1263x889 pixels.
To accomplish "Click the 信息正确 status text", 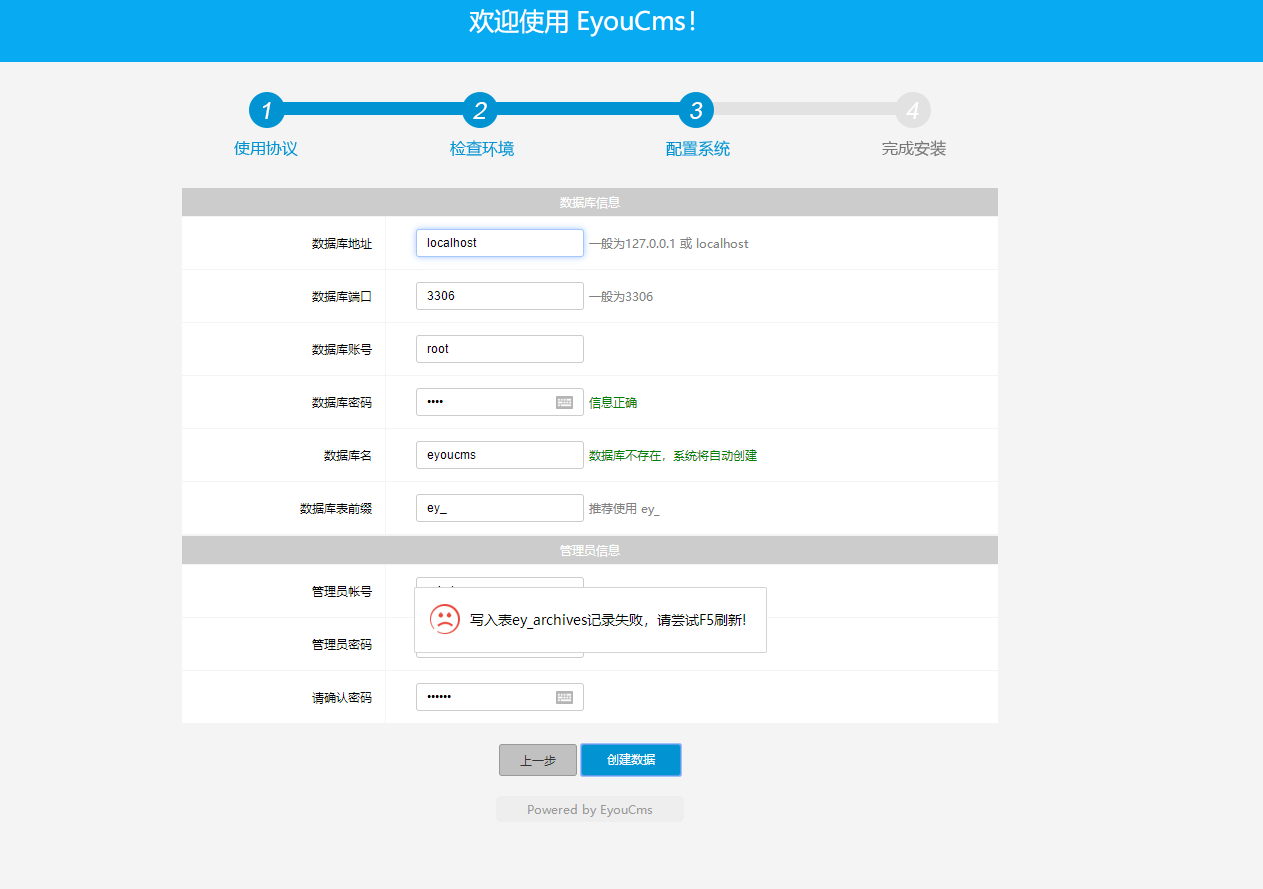I will 613,403.
